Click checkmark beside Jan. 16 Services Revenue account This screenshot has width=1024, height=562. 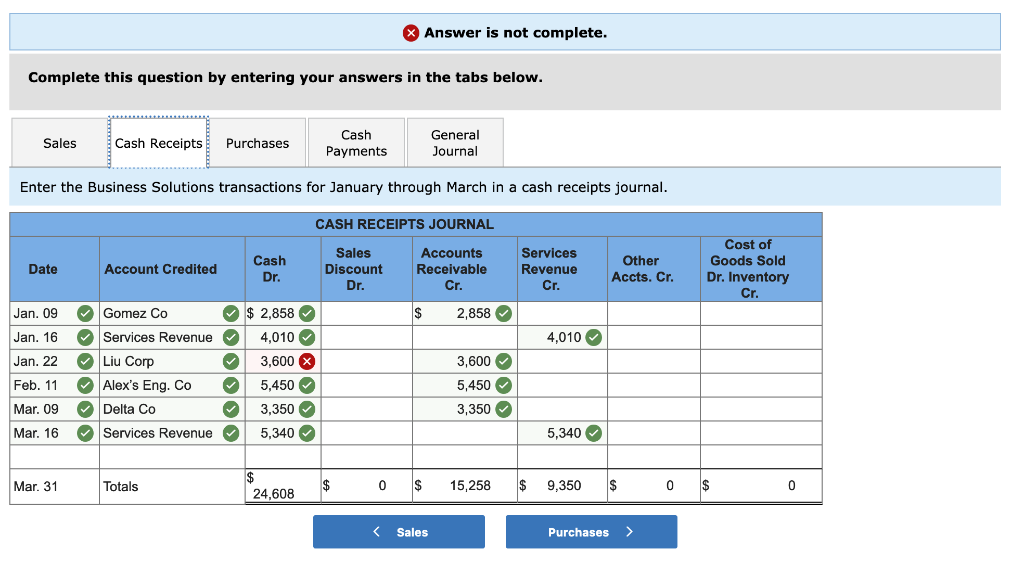pyautogui.click(x=231, y=337)
